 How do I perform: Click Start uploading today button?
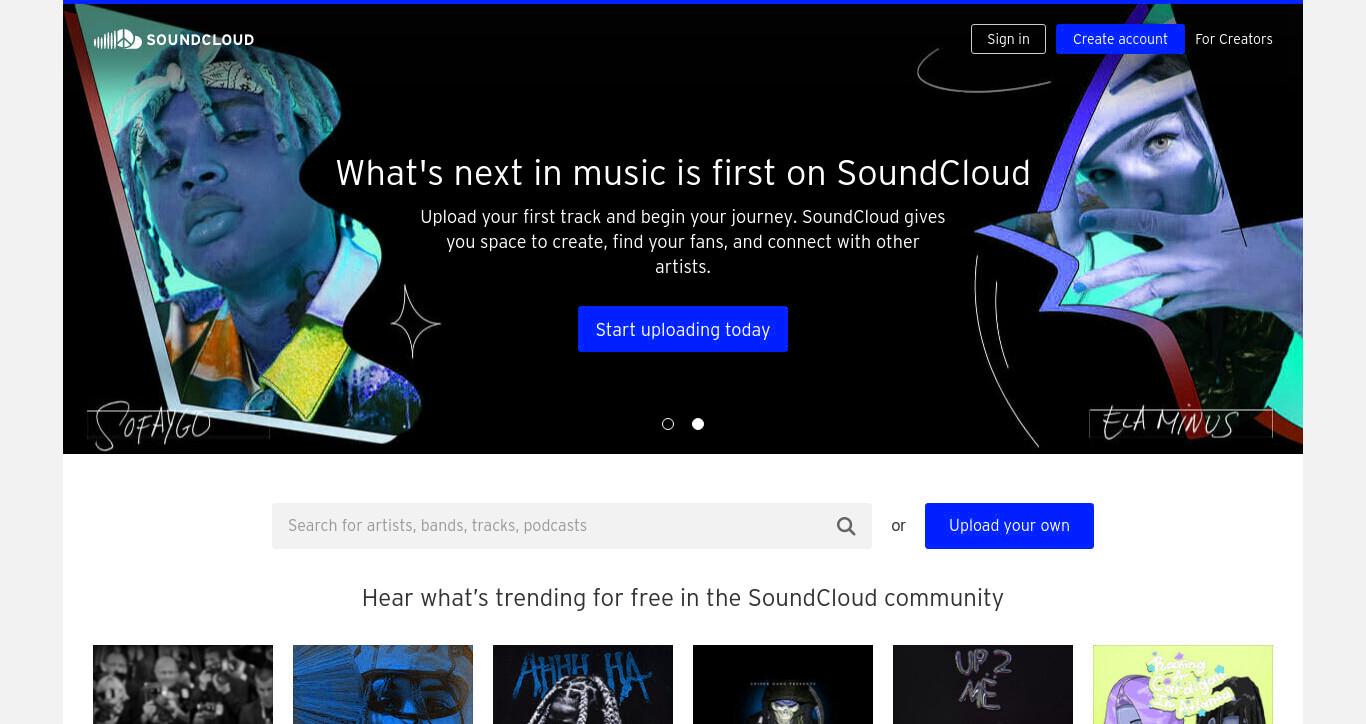pyautogui.click(x=683, y=329)
